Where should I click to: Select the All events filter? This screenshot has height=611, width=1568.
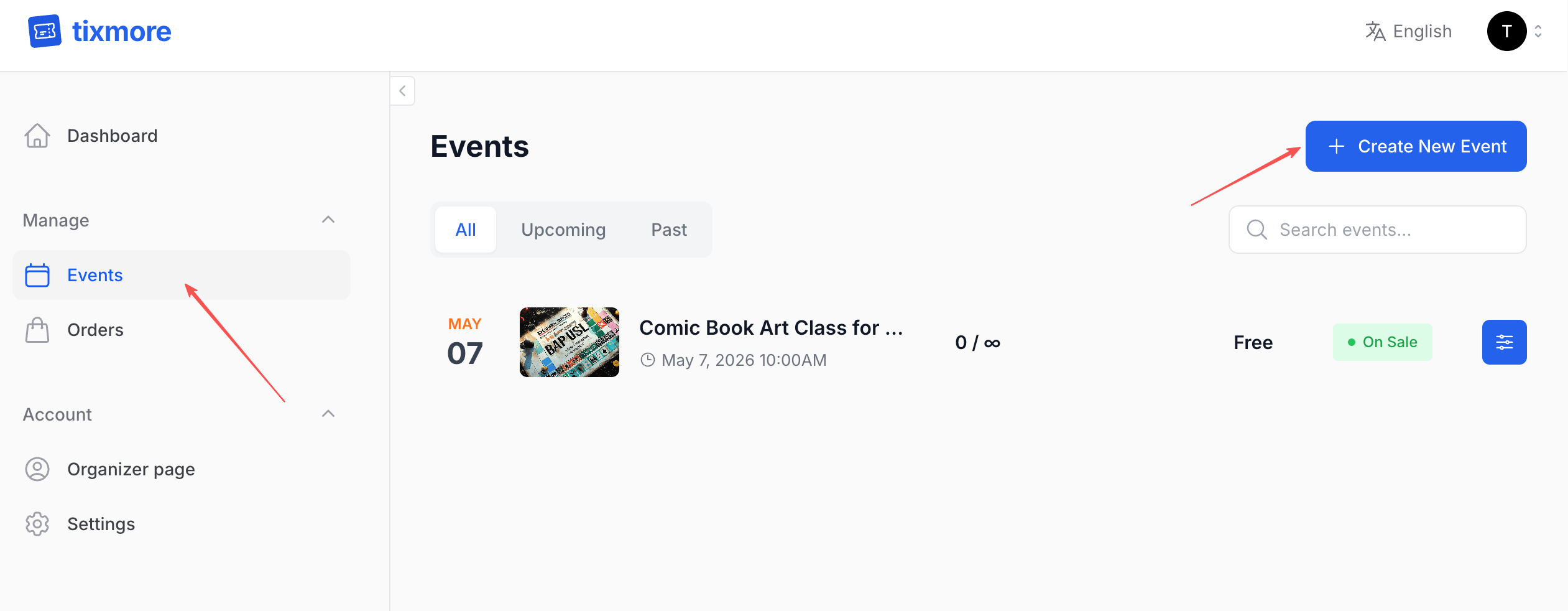pos(466,230)
